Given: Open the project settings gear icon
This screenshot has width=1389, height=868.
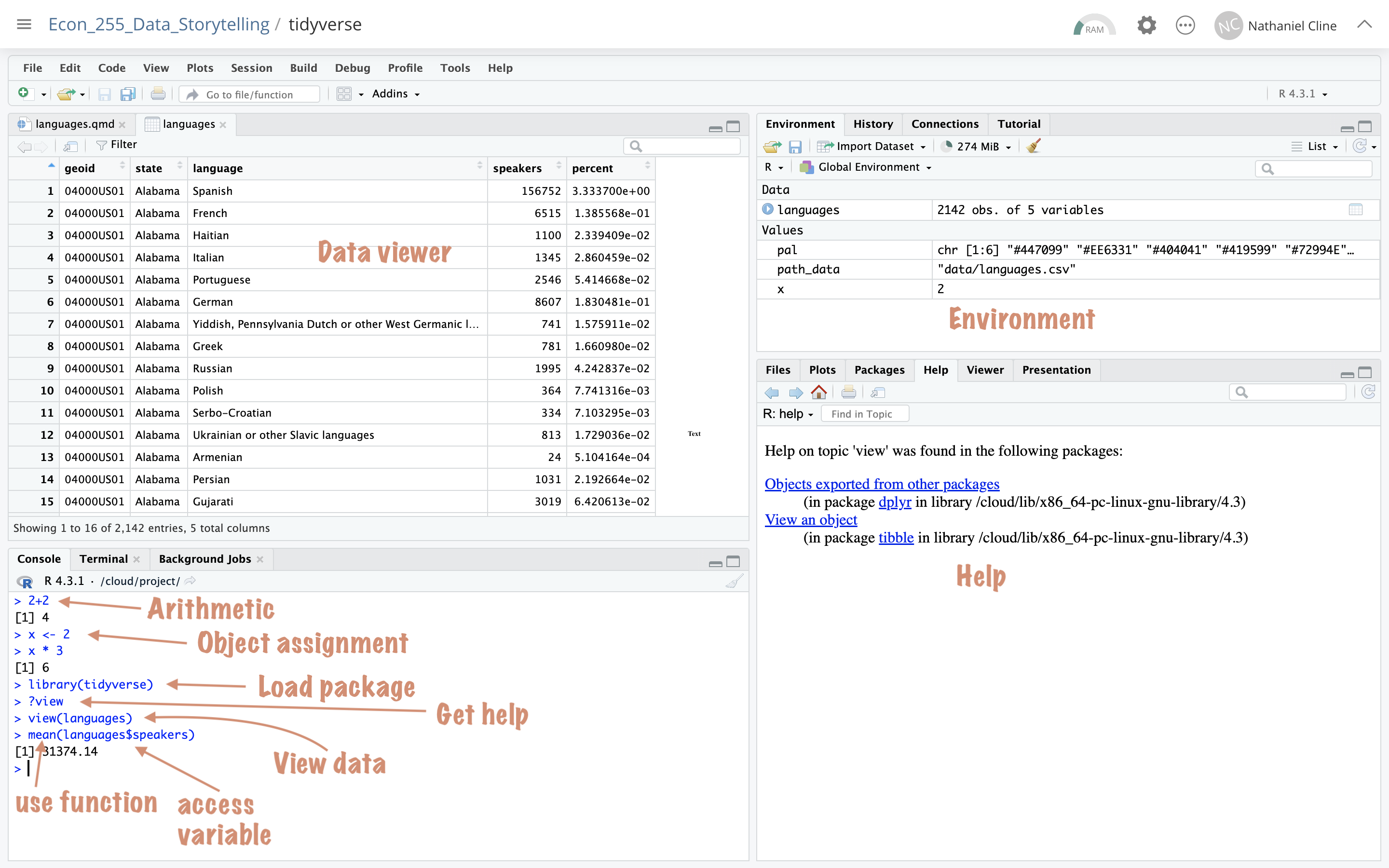Looking at the screenshot, I should [1146, 25].
